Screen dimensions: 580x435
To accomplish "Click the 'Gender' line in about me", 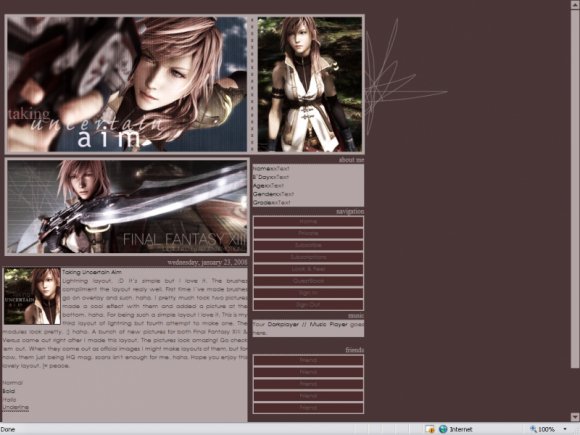I will click(x=273, y=194).
